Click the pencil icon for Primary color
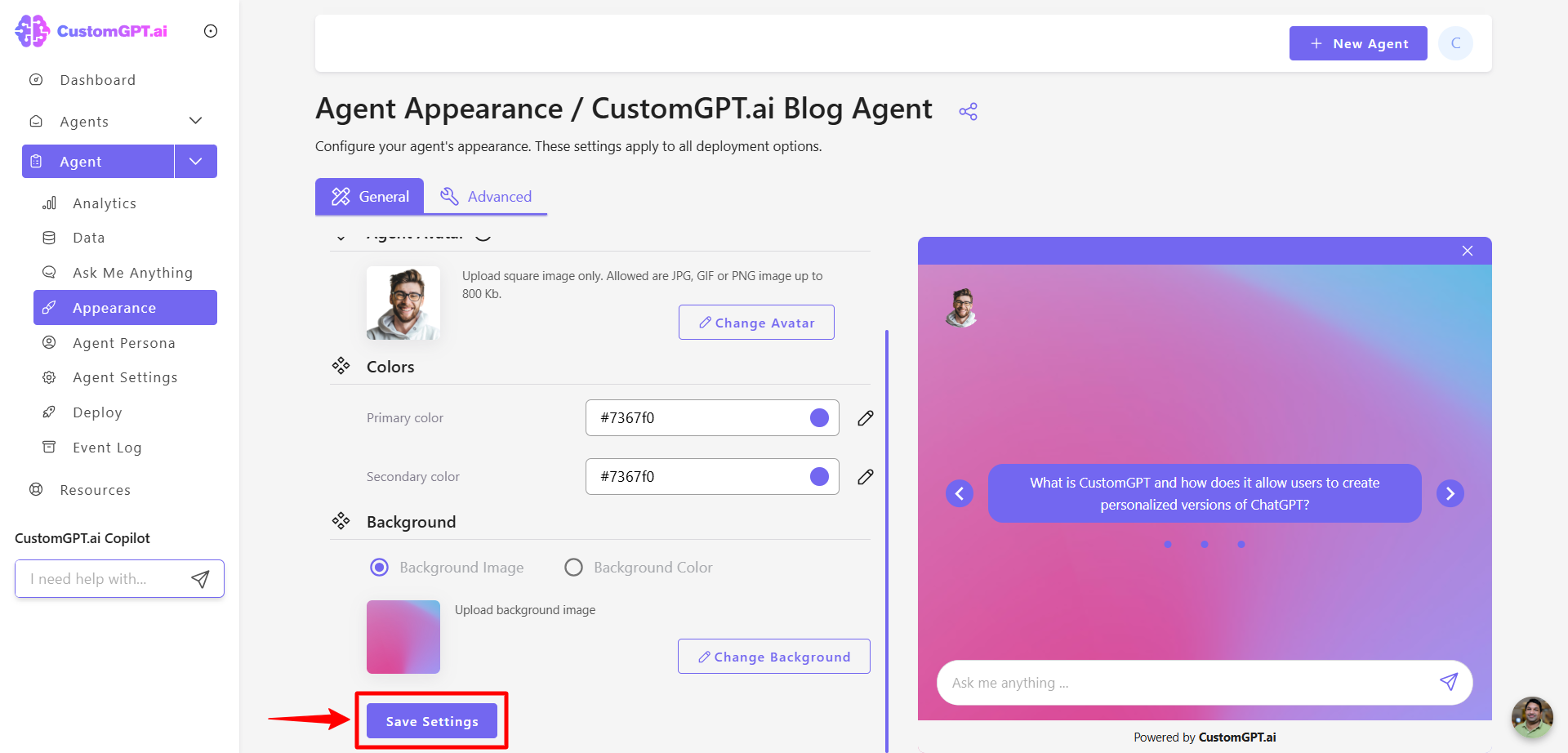Image resolution: width=1568 pixels, height=753 pixels. (866, 418)
